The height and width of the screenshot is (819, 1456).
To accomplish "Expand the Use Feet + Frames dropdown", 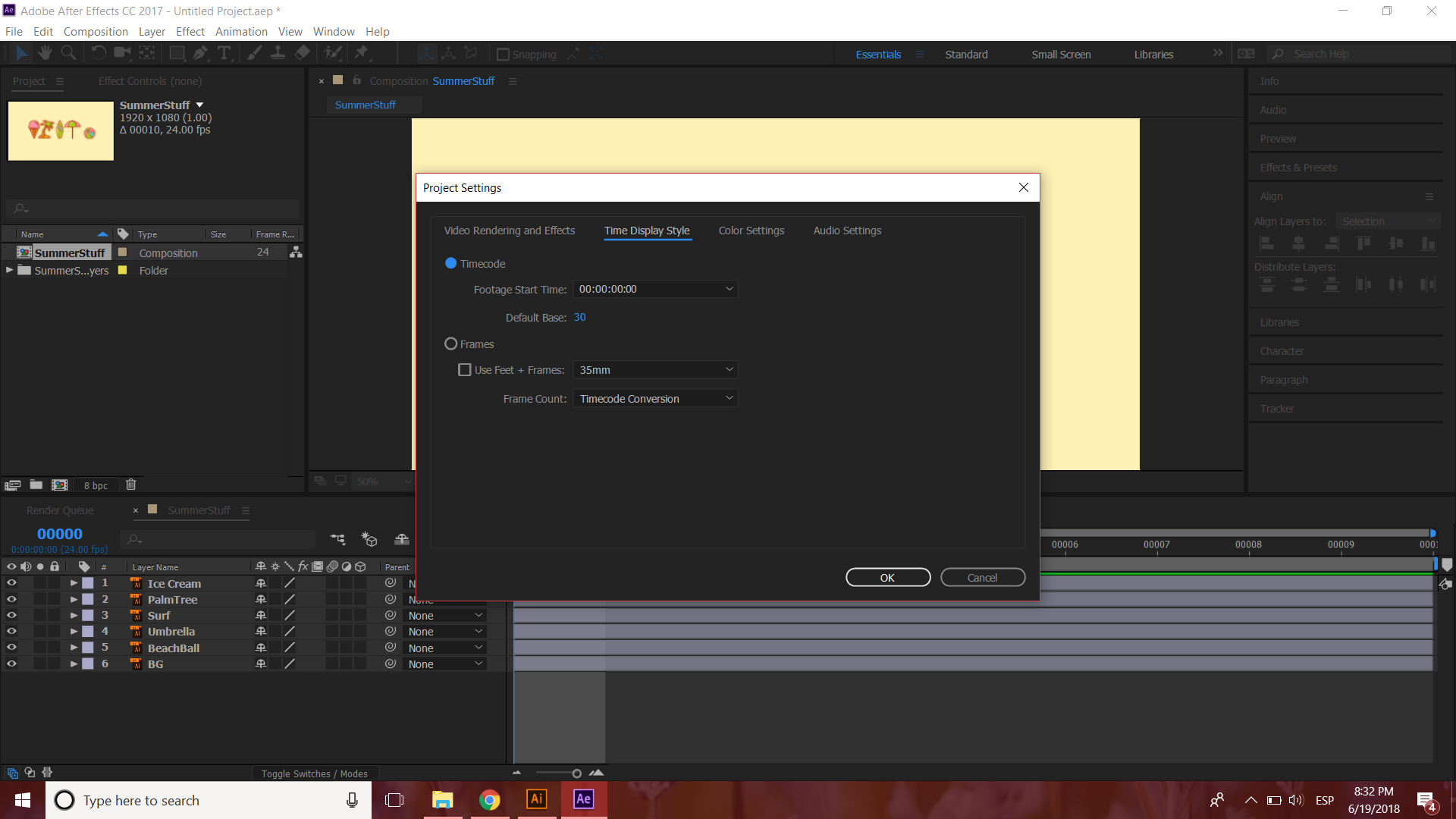I will (655, 370).
